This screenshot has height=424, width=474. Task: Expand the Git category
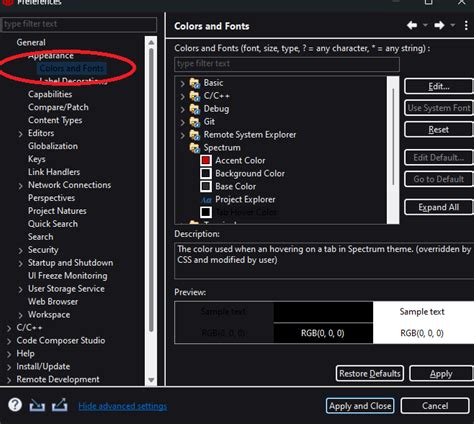(182, 122)
